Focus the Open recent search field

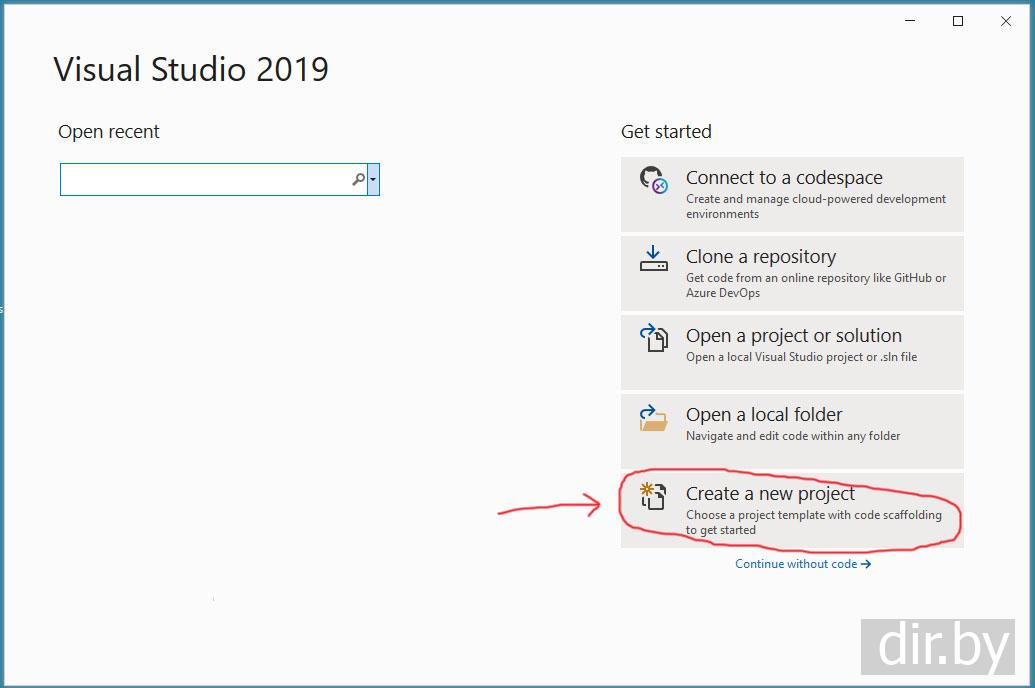pyautogui.click(x=213, y=180)
